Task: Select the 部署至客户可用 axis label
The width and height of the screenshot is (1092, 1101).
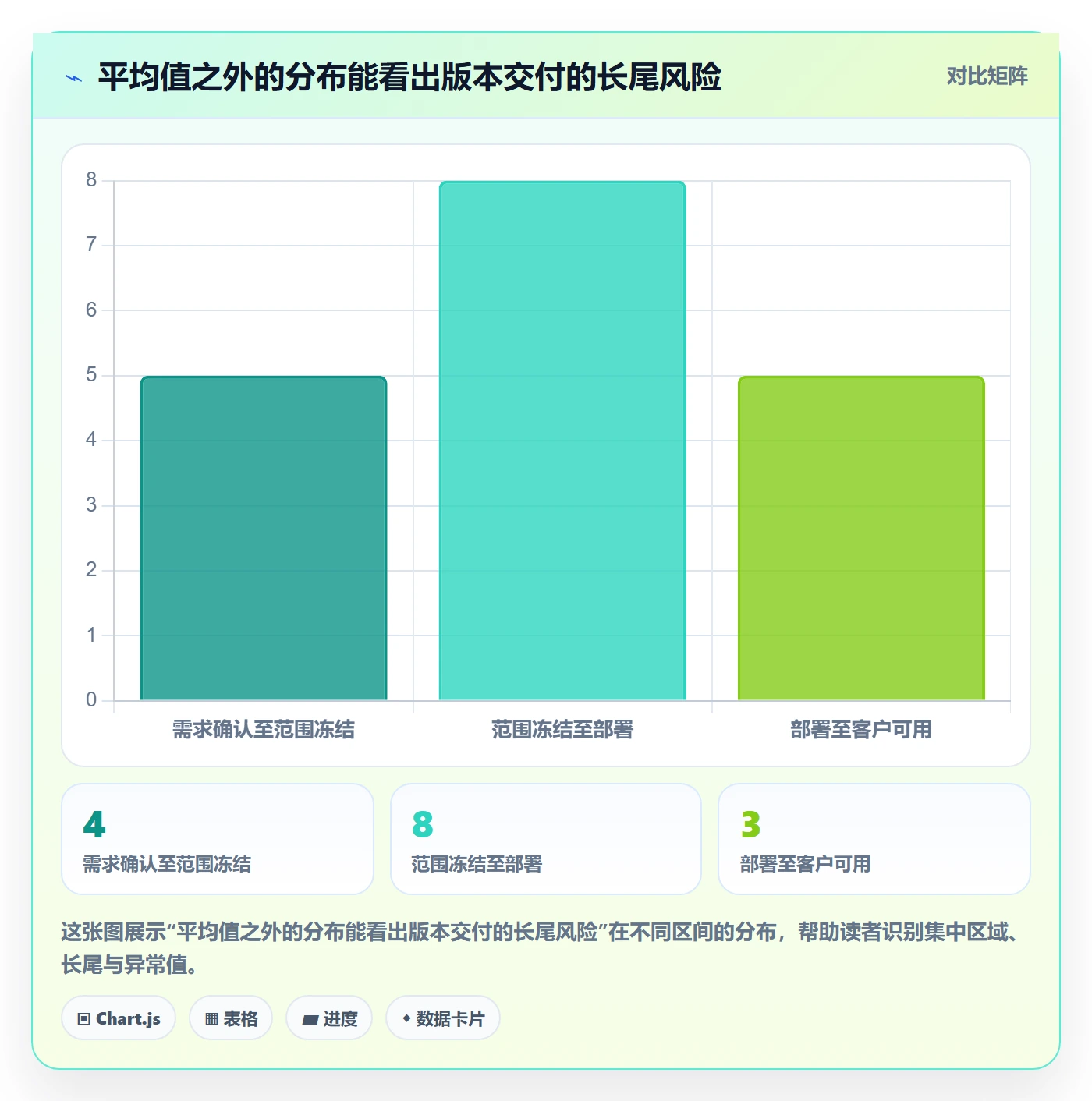Action: [x=861, y=730]
